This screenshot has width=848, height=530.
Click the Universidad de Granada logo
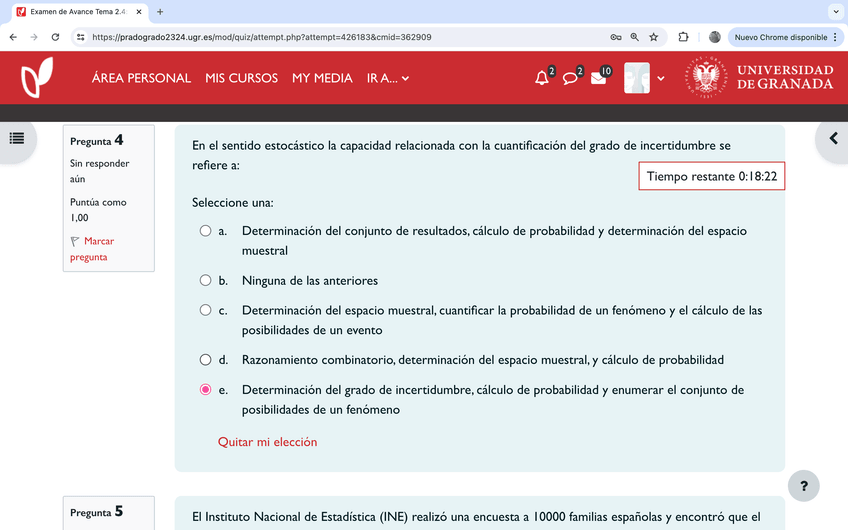760,78
